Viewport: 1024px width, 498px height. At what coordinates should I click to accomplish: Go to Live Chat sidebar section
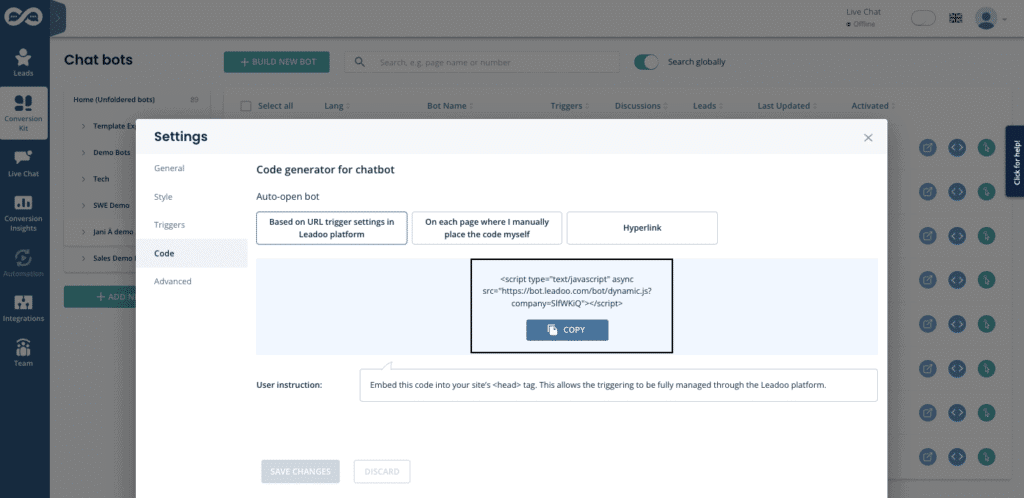(24, 163)
